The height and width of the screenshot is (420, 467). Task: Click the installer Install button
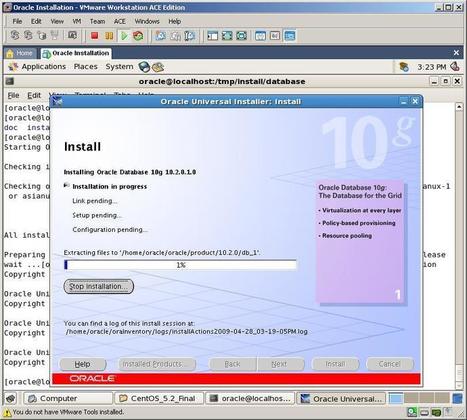click(x=335, y=364)
